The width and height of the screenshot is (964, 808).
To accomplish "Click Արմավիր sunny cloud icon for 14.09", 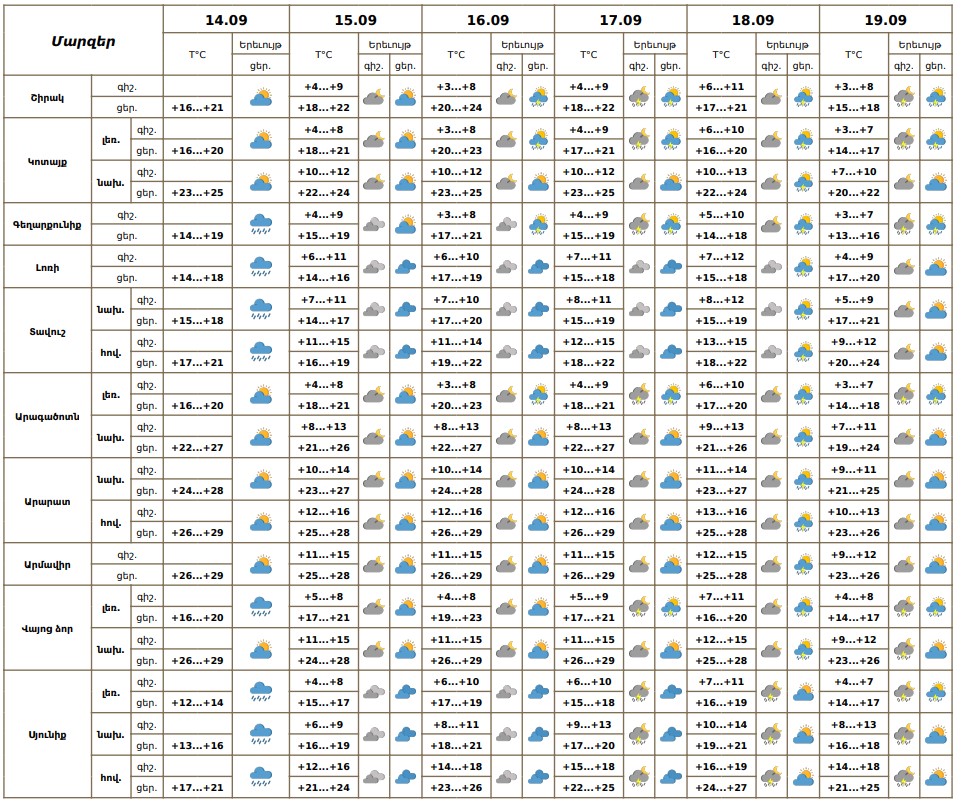I will pyautogui.click(x=261, y=565).
